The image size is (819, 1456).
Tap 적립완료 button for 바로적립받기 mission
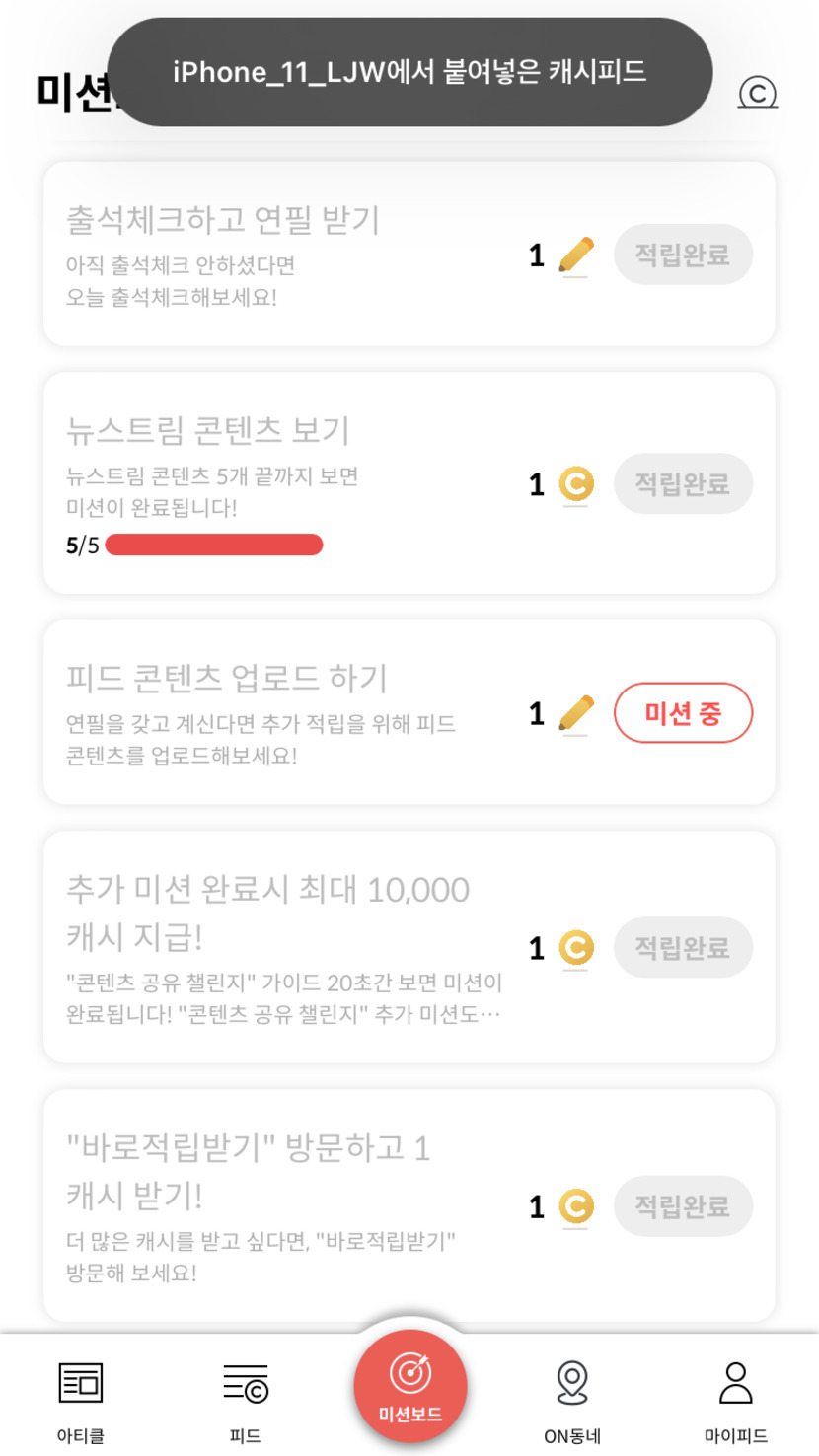coord(683,1206)
